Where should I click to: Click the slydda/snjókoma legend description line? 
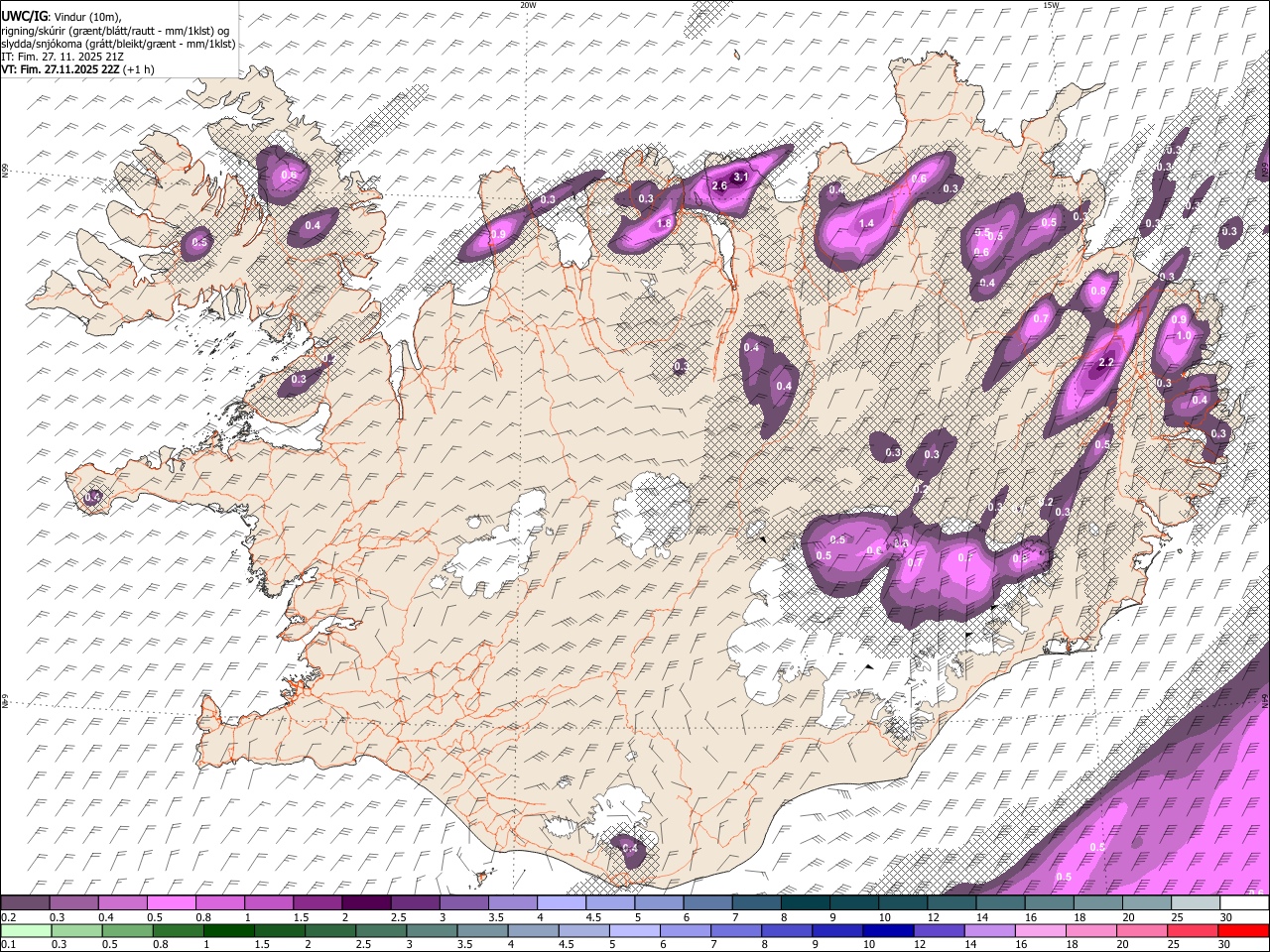tap(119, 44)
